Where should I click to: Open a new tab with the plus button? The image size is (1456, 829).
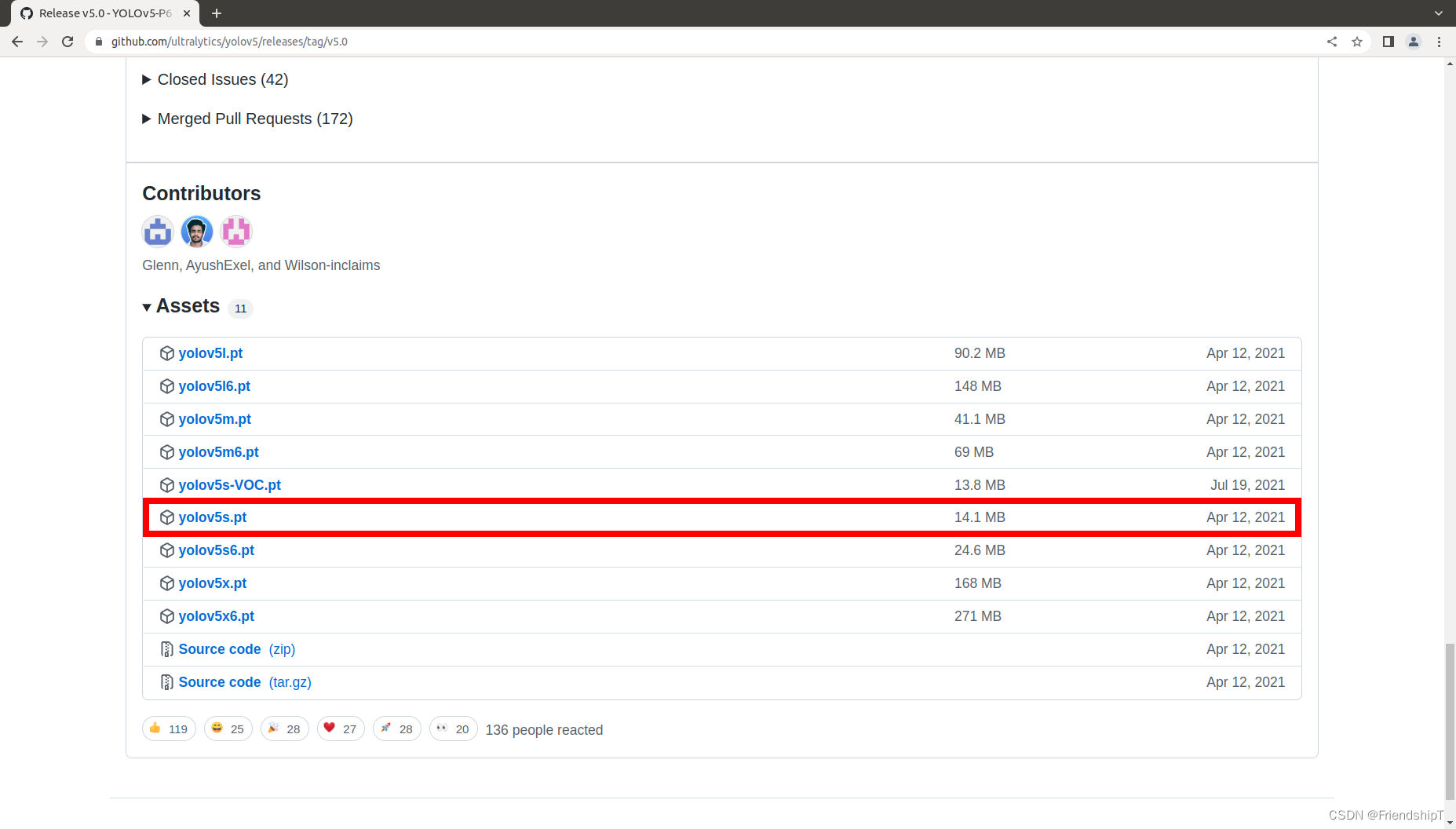217,13
